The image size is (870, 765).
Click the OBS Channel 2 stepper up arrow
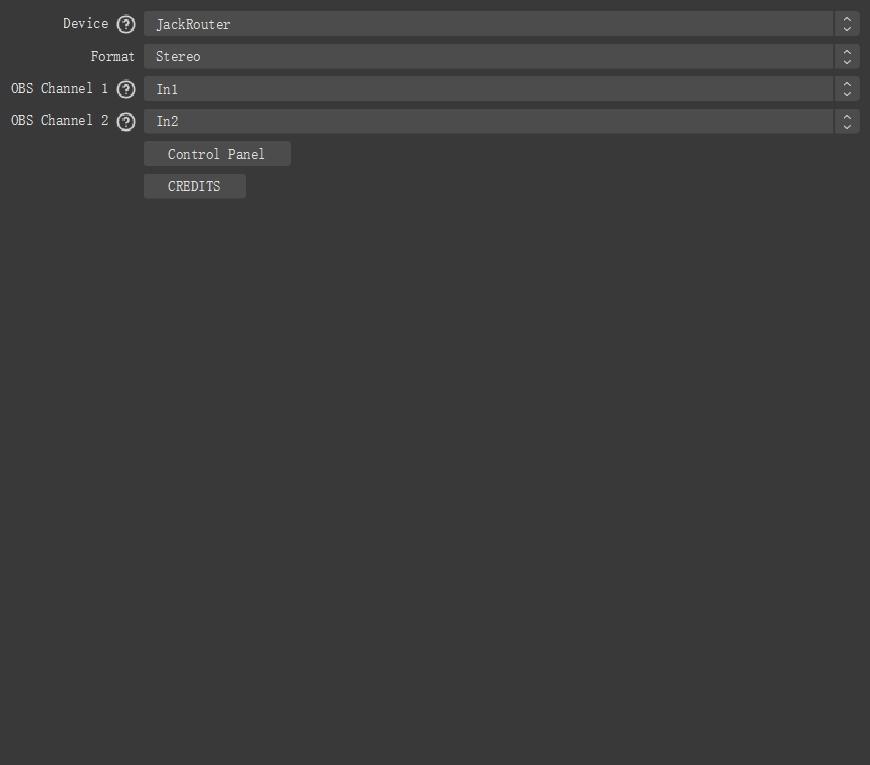pyautogui.click(x=847, y=116)
